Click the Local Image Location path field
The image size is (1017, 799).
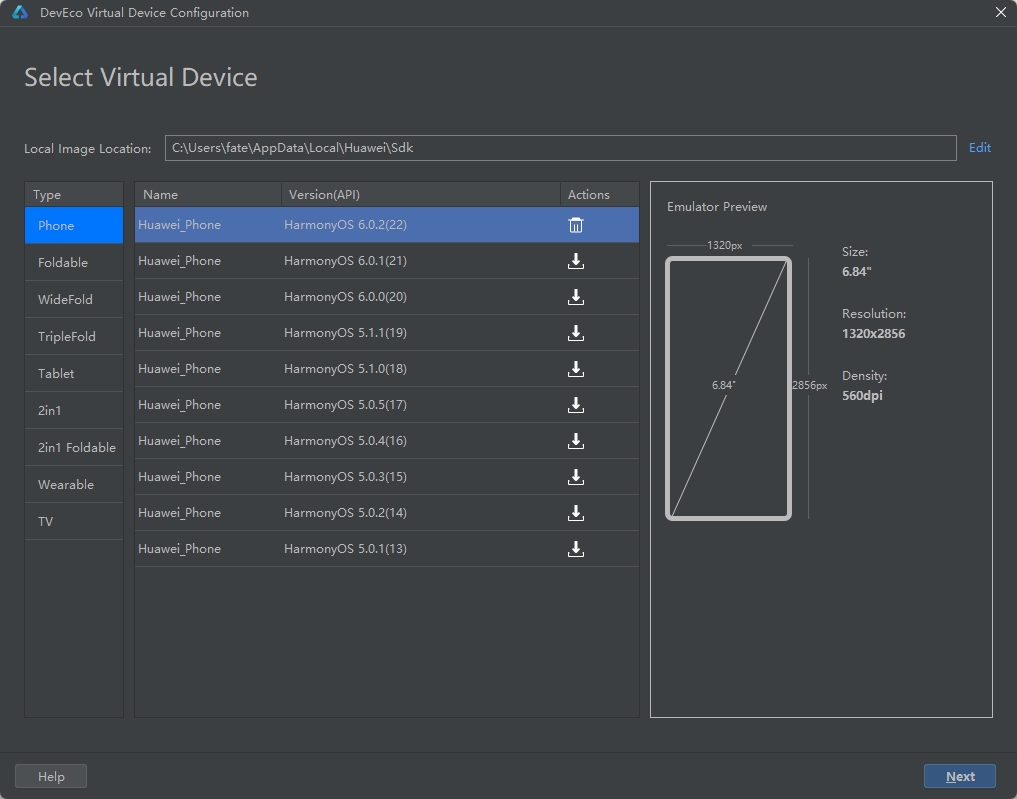(560, 148)
